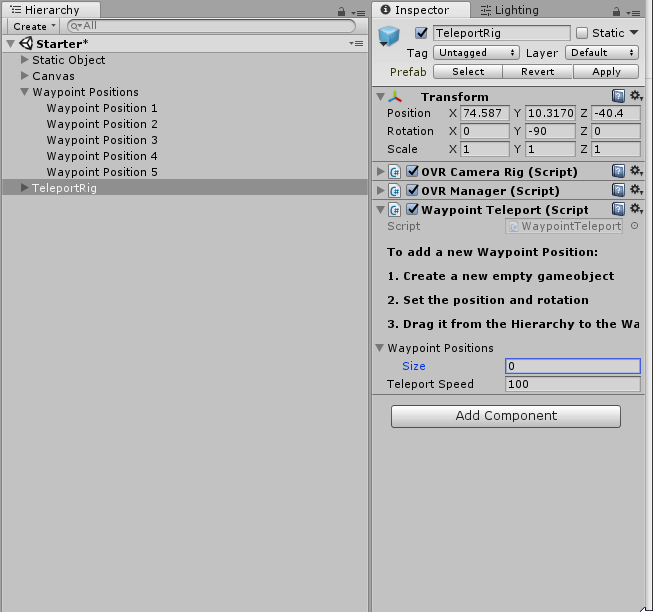Disable the OVR Camera Rig script checkbox
This screenshot has width=653, height=612.
coord(412,172)
